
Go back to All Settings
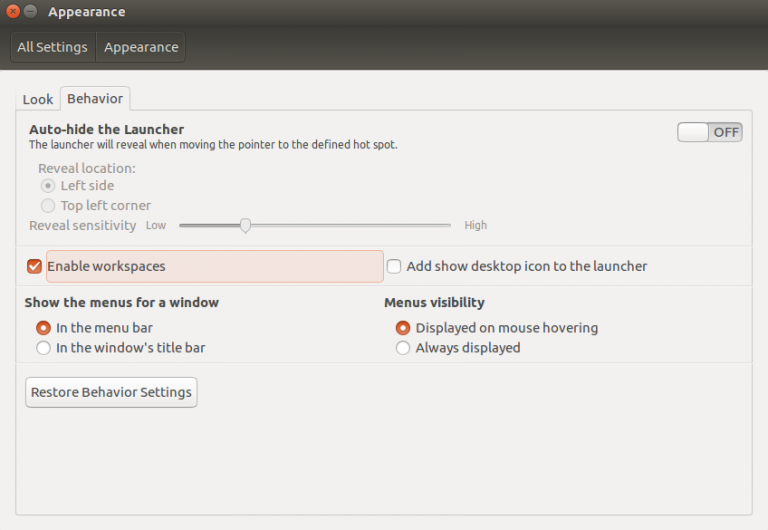tap(52, 47)
